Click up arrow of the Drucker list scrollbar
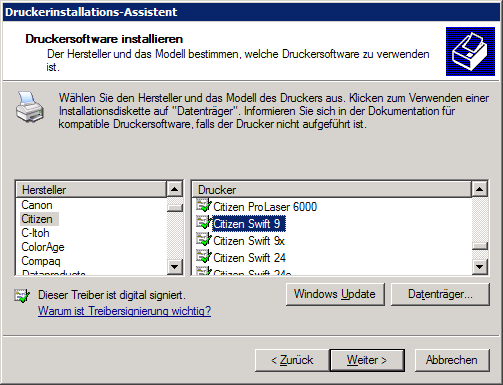This screenshot has height=385, width=503. point(480,189)
